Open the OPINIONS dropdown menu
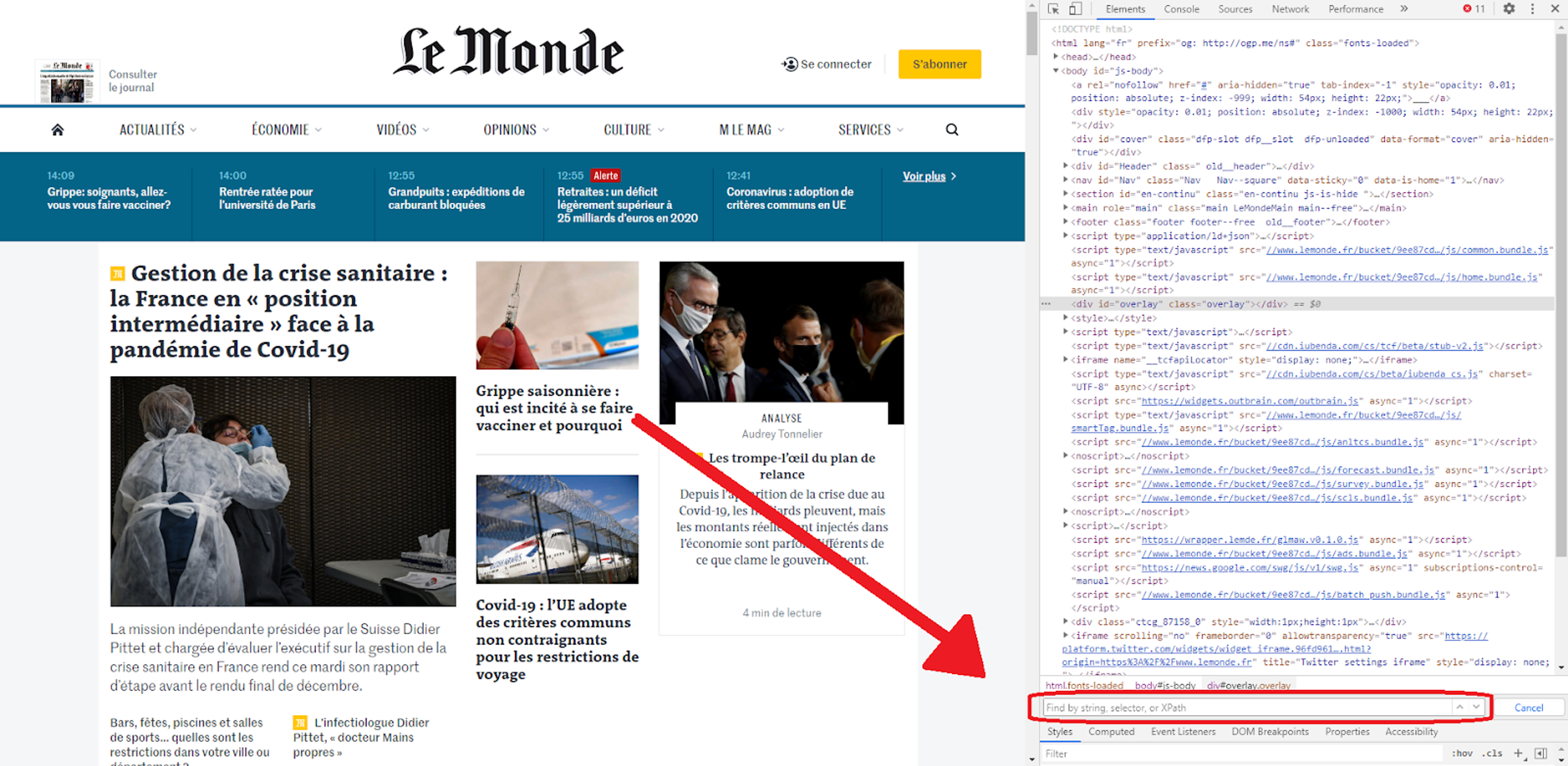Image resolution: width=1568 pixels, height=766 pixels. point(516,130)
